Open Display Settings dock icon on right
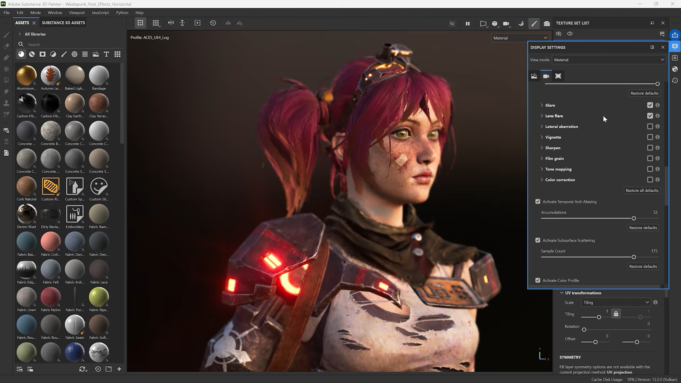Screen dimensions: 681x383 [x=674, y=46]
